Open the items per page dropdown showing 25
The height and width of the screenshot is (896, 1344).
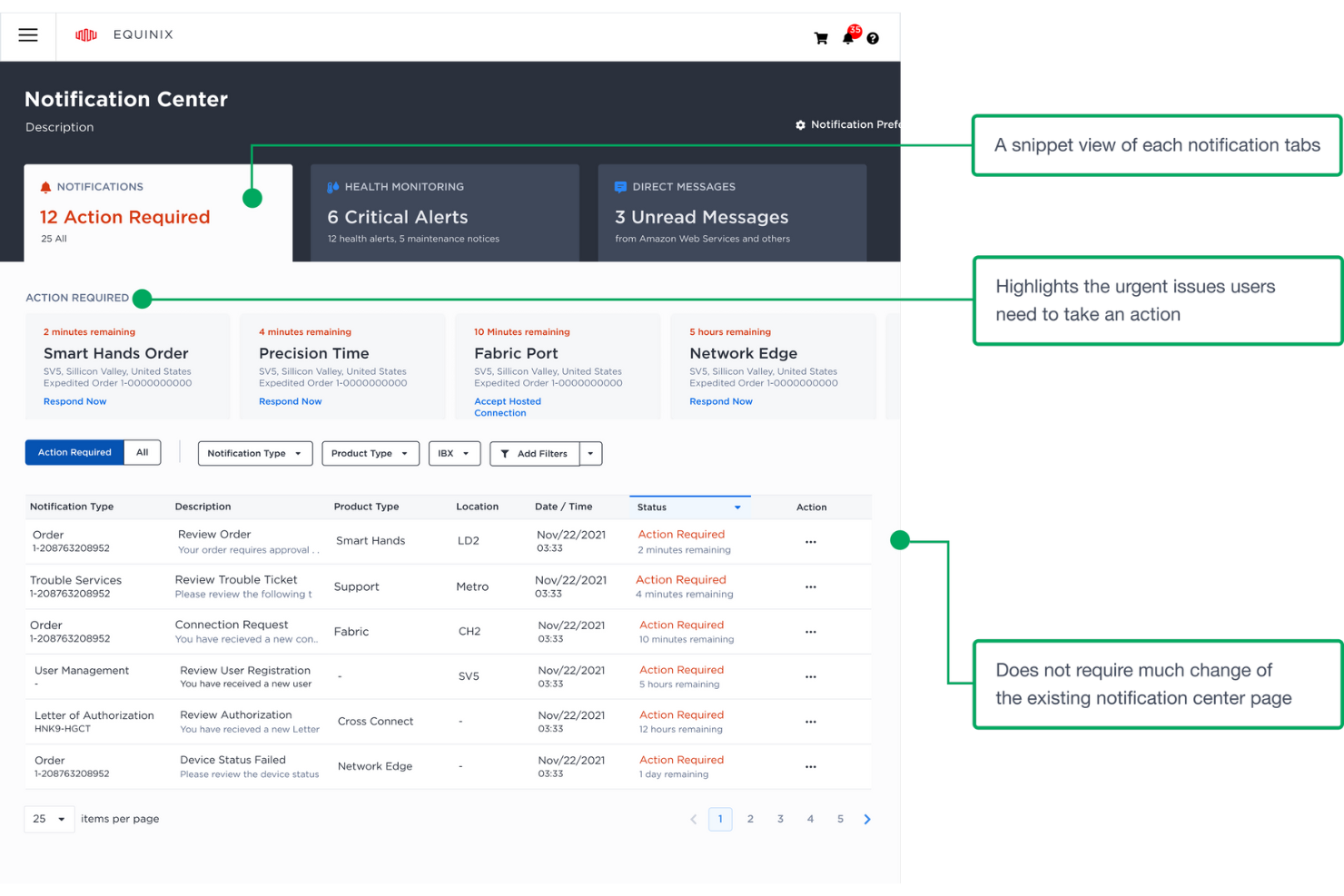pyautogui.click(x=47, y=818)
